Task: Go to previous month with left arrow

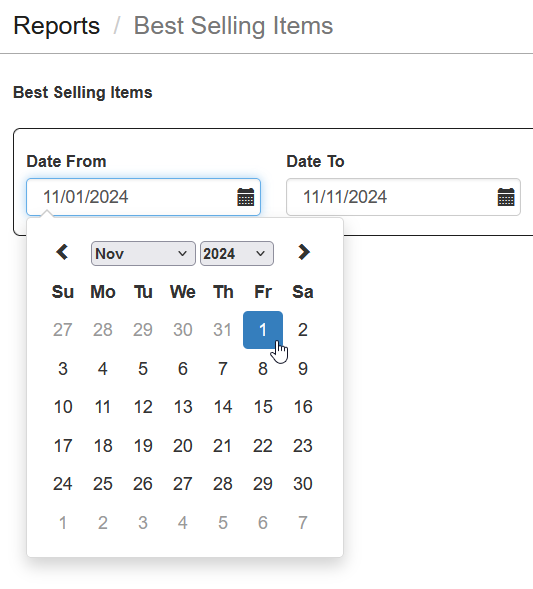Action: pyautogui.click(x=62, y=252)
